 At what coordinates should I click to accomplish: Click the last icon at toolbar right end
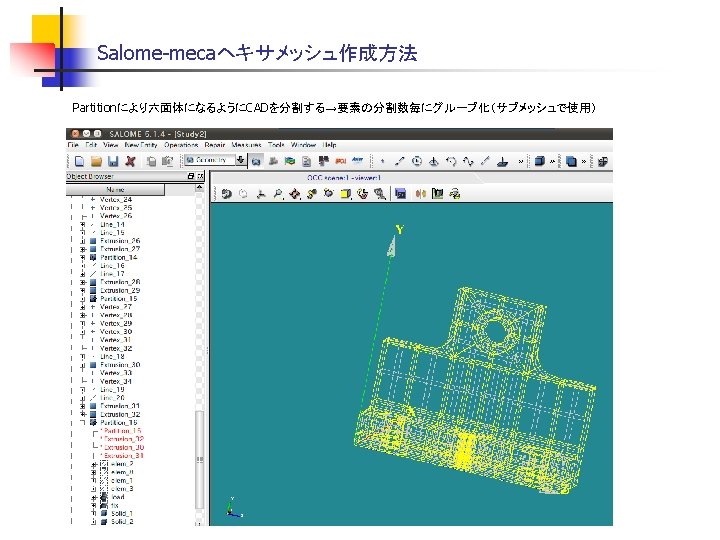pyautogui.click(x=602, y=161)
